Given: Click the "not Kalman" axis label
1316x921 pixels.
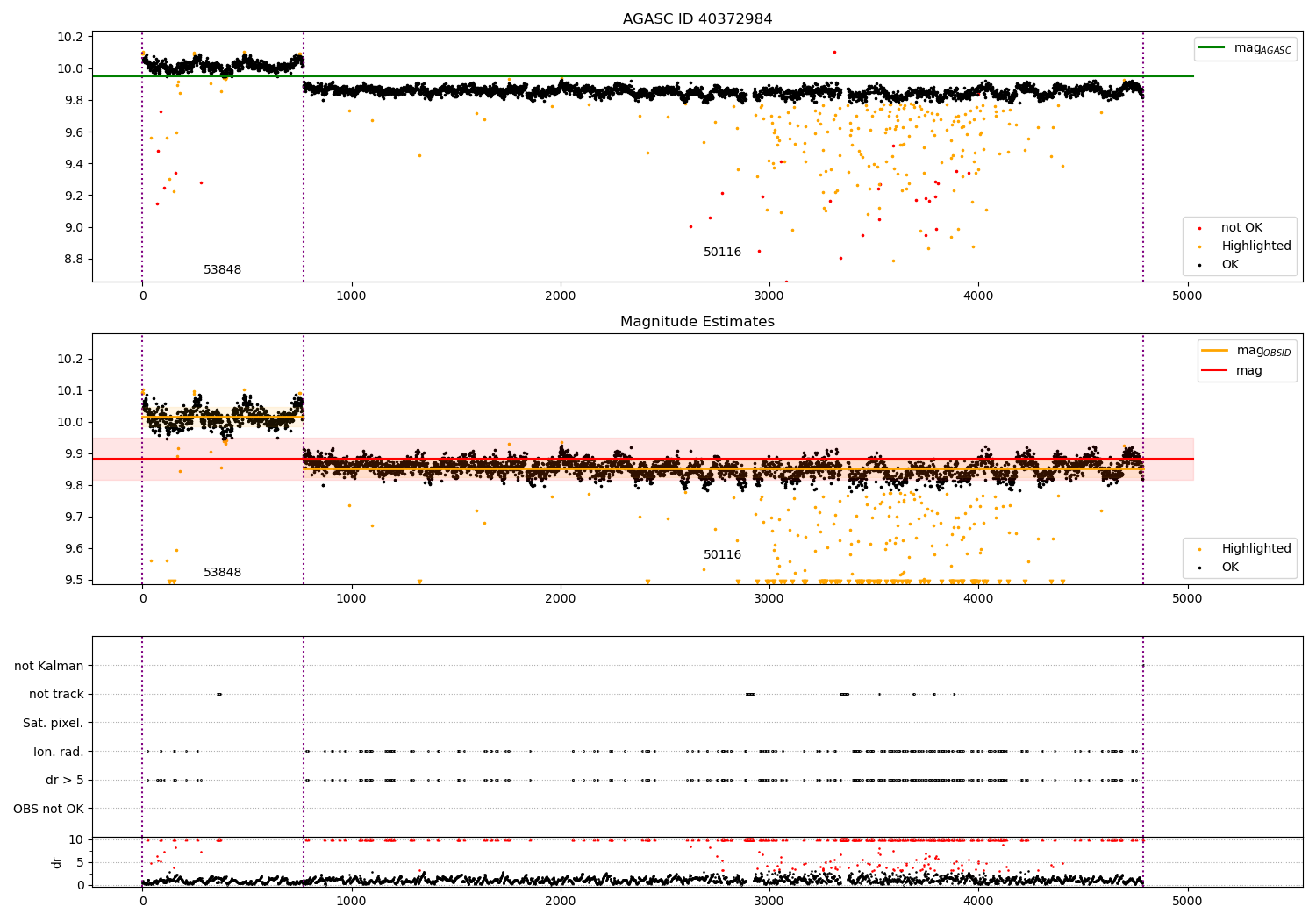Looking at the screenshot, I should click(49, 666).
